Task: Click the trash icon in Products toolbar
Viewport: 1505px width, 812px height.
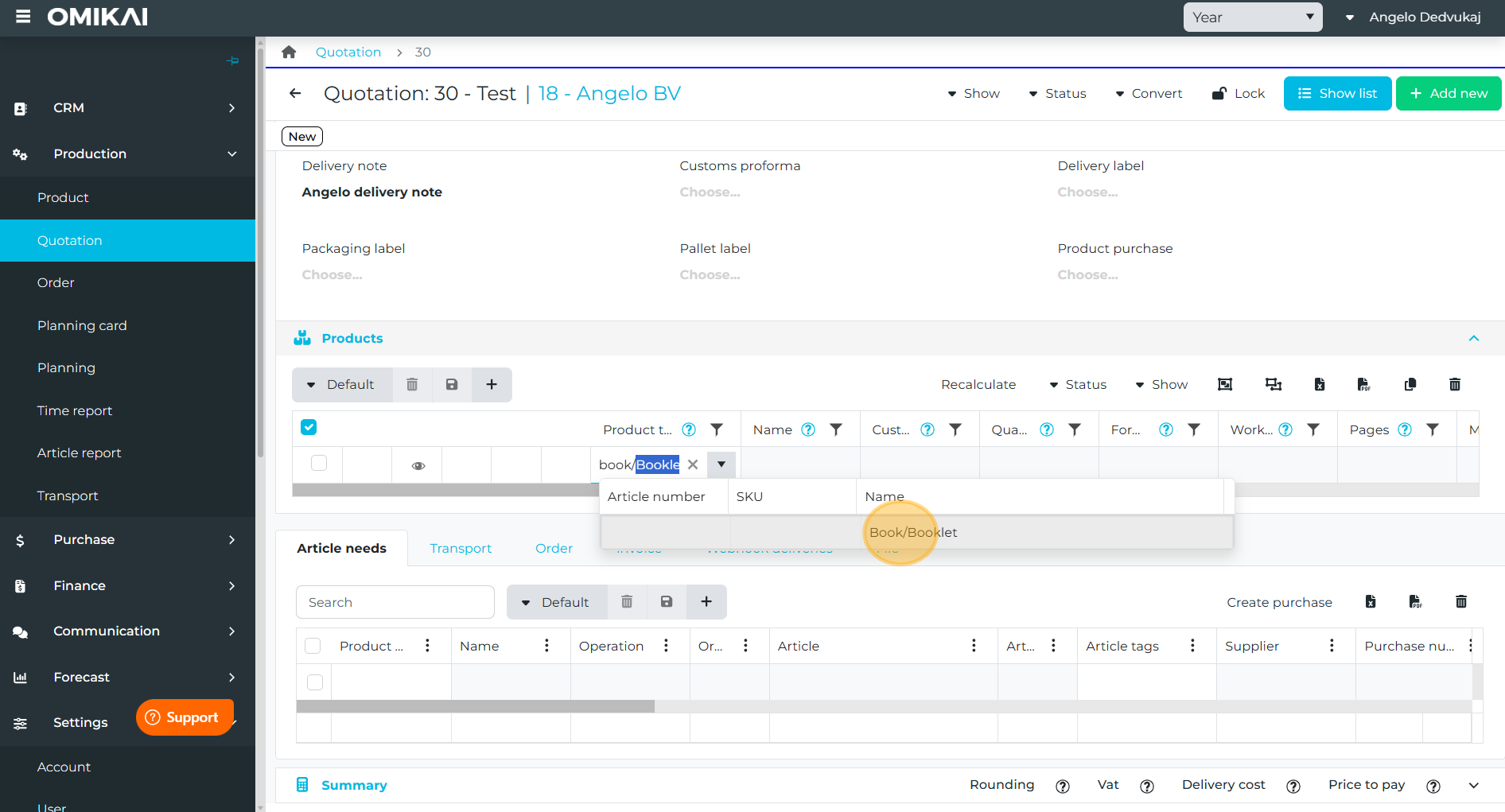Action: pos(1454,385)
